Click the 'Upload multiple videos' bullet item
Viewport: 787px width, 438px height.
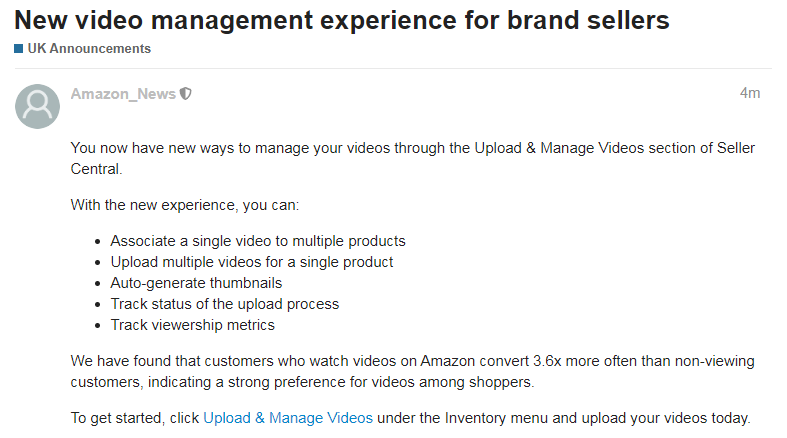coord(252,262)
